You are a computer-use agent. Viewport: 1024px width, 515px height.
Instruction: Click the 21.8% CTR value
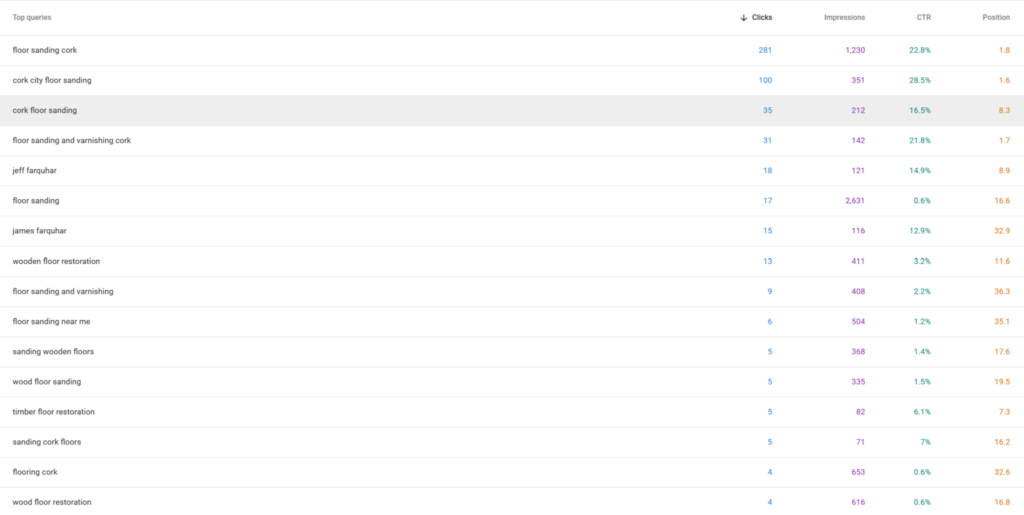(920, 140)
